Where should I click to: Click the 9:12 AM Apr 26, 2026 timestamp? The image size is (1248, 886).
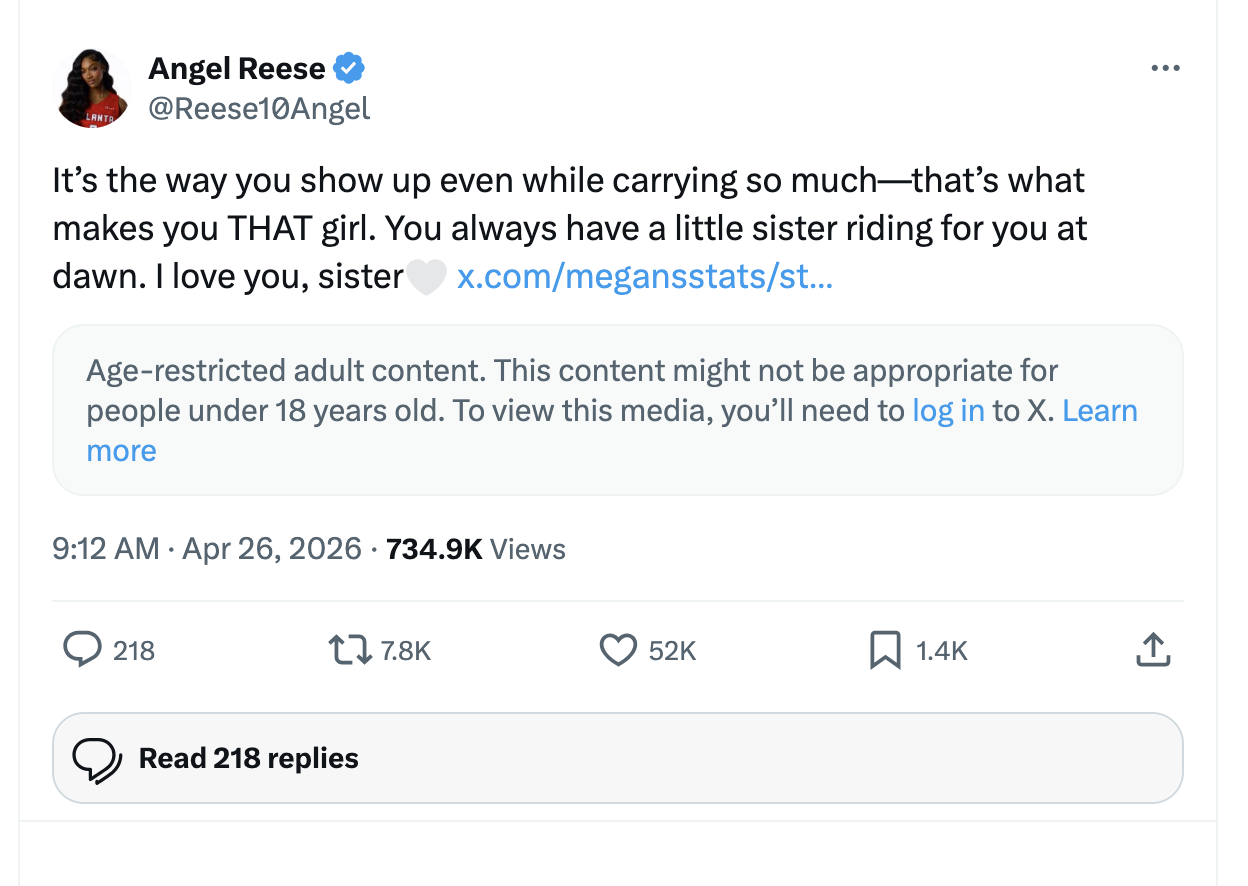point(207,549)
